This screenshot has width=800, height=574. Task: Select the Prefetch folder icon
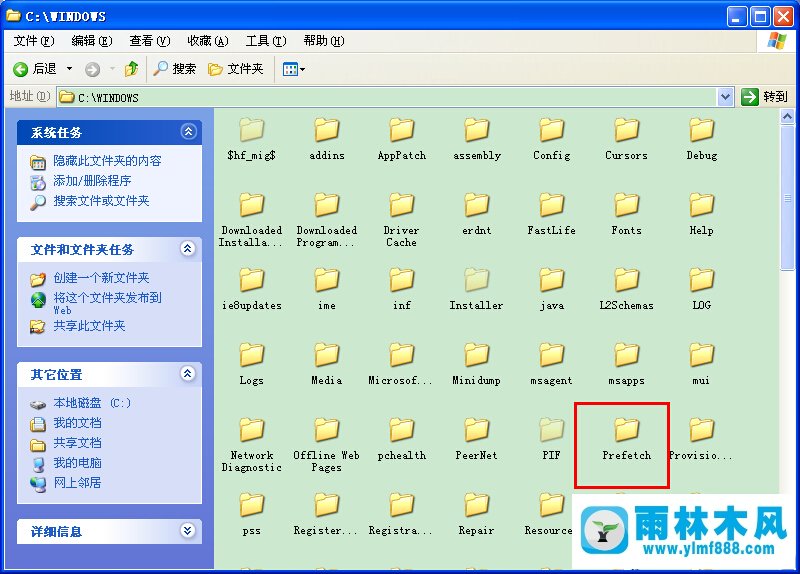coord(627,430)
